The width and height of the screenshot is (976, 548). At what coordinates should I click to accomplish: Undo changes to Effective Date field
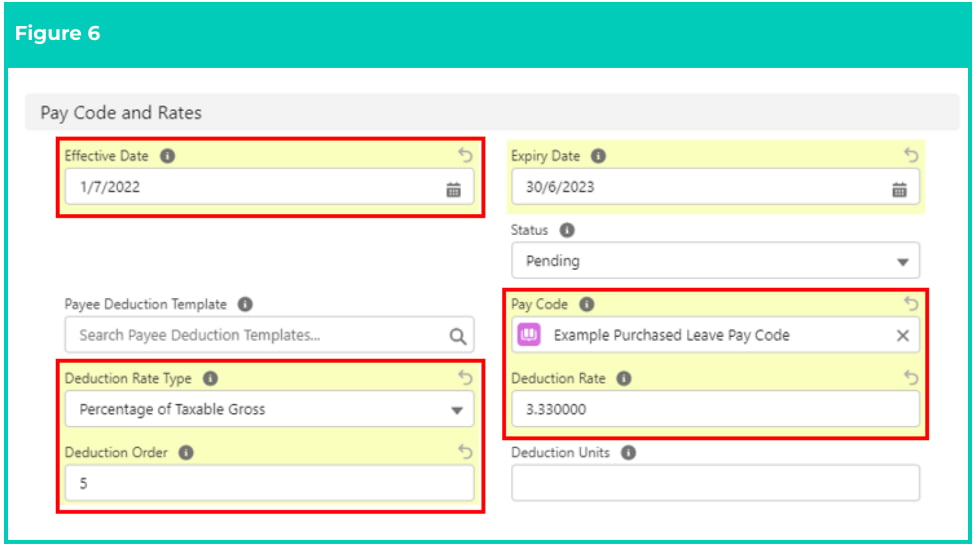tap(466, 154)
